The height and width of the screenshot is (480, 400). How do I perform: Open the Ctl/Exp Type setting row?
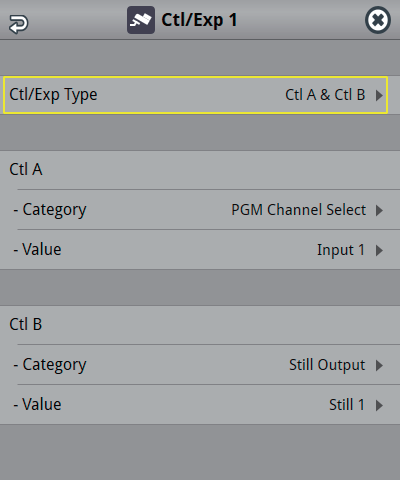(195, 95)
